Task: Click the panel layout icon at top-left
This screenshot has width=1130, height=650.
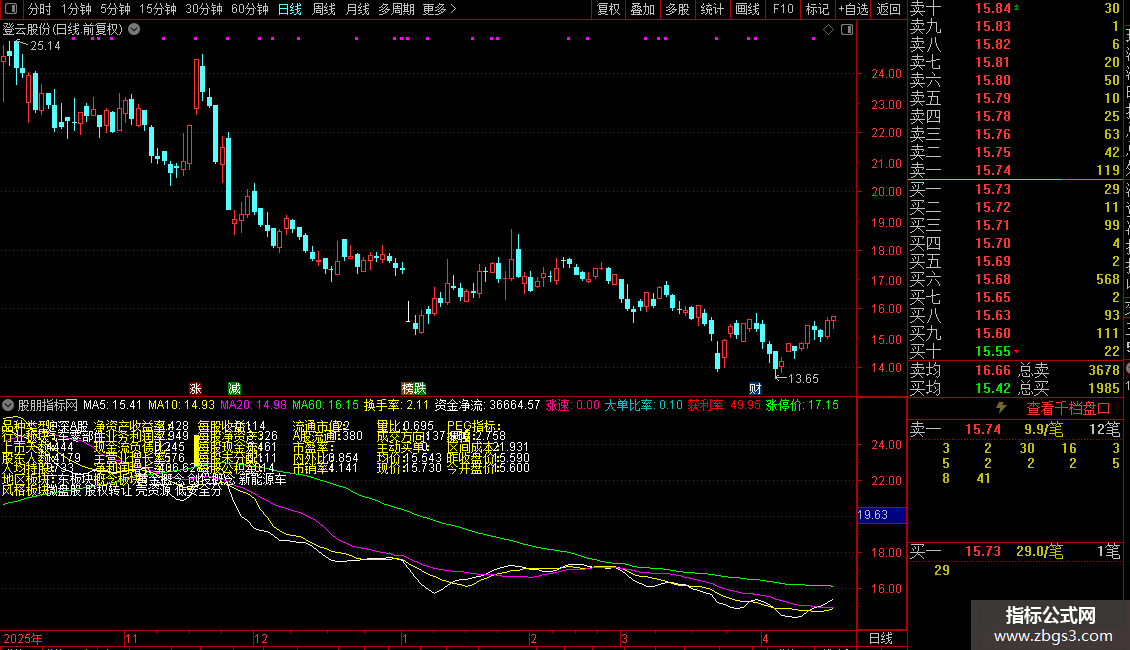Action: click(9, 9)
